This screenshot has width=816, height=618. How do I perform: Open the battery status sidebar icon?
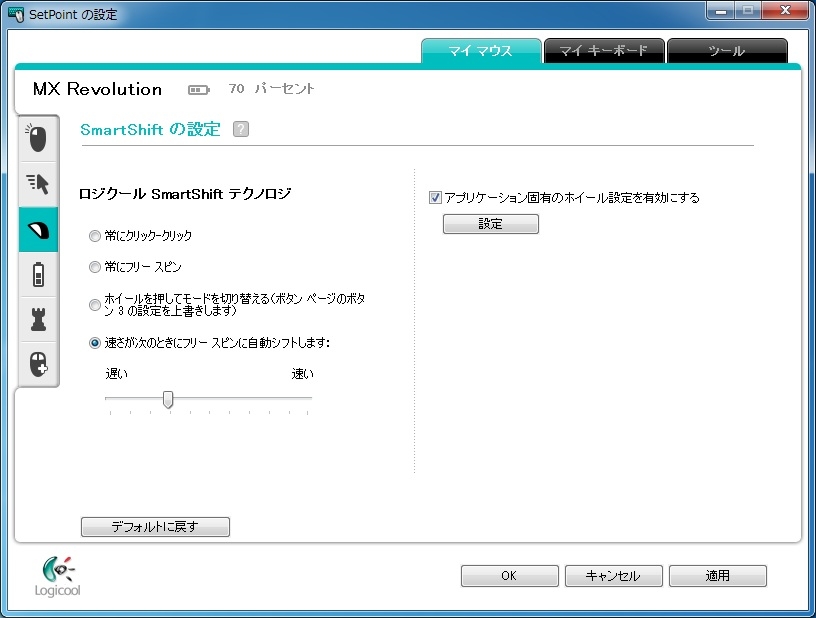[x=38, y=275]
